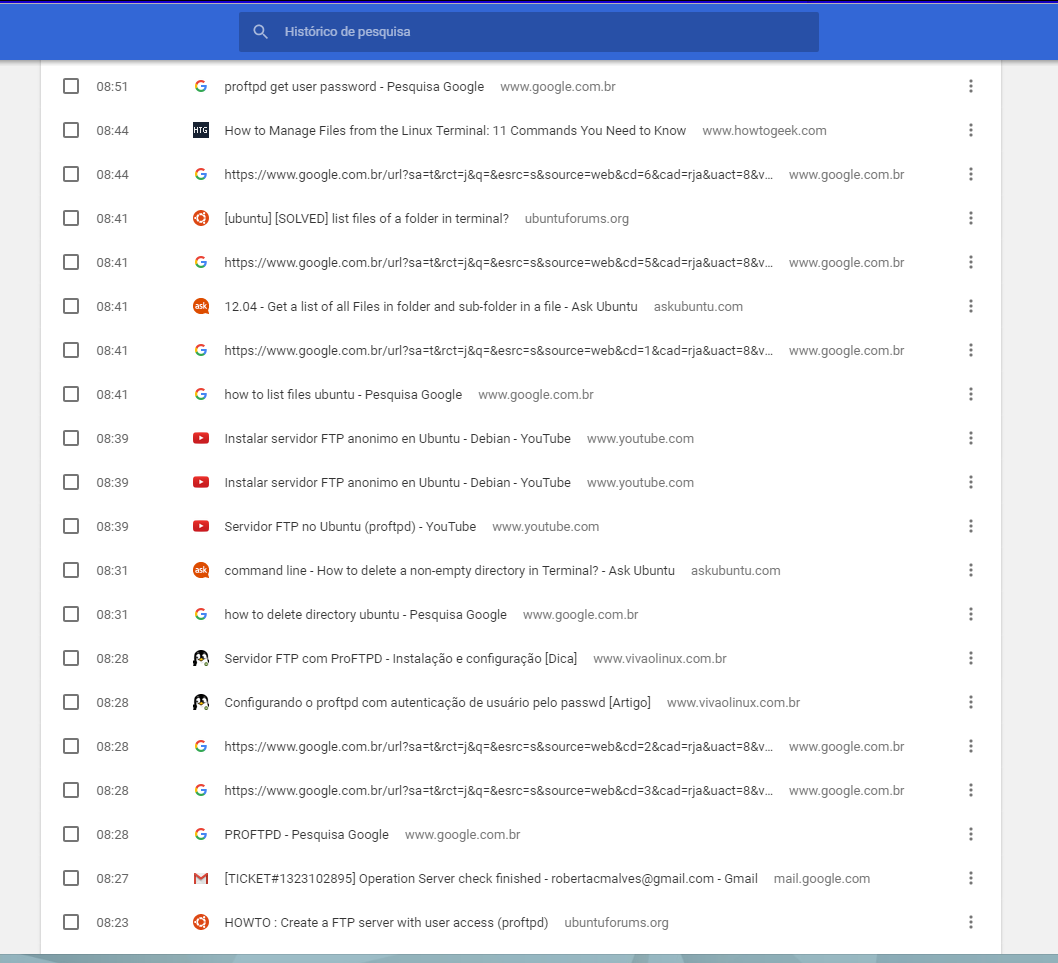Click penguin favicon of Servidor FTP com ProFTPD
This screenshot has width=1058, height=963.
coord(200,658)
